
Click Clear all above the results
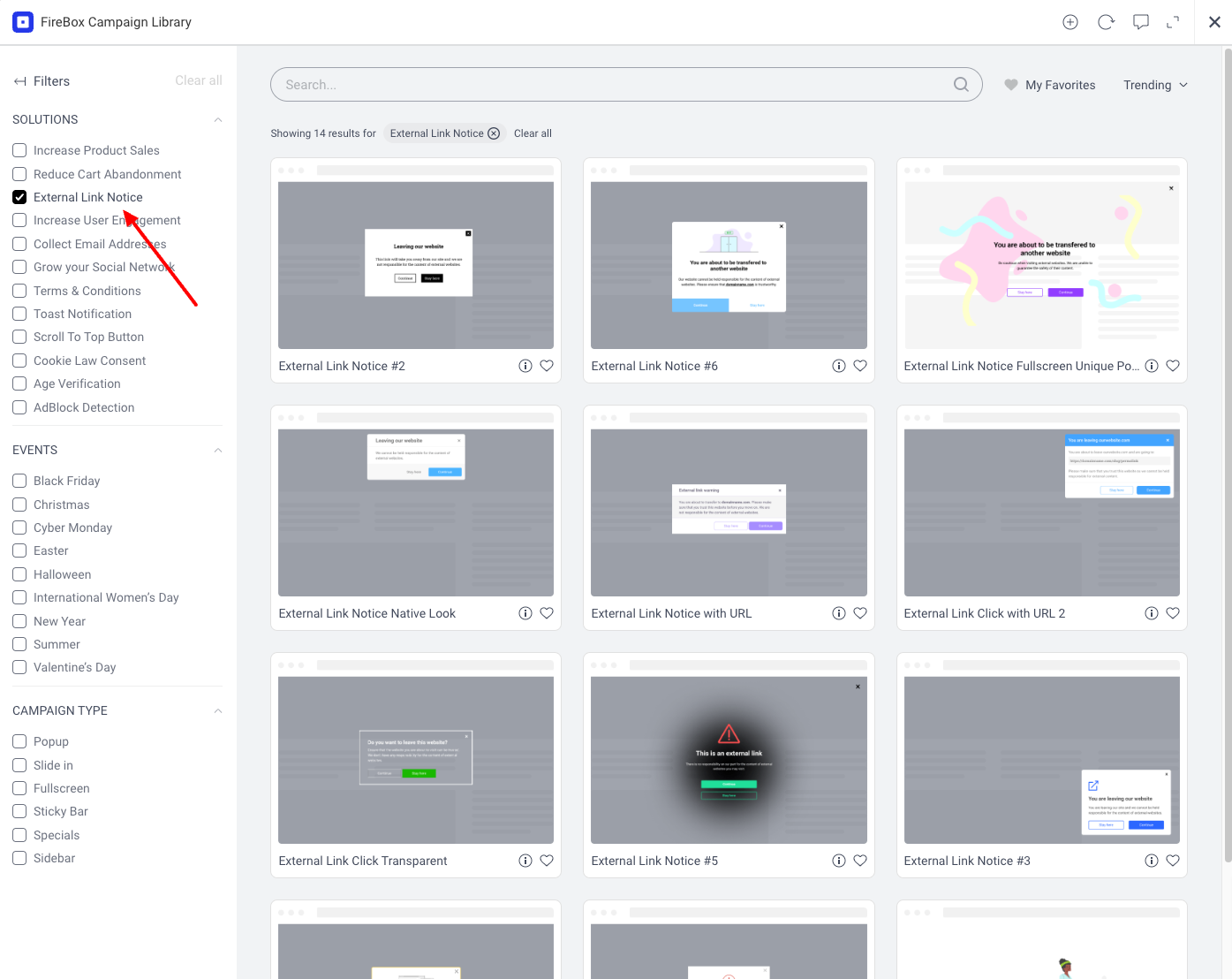tap(533, 133)
